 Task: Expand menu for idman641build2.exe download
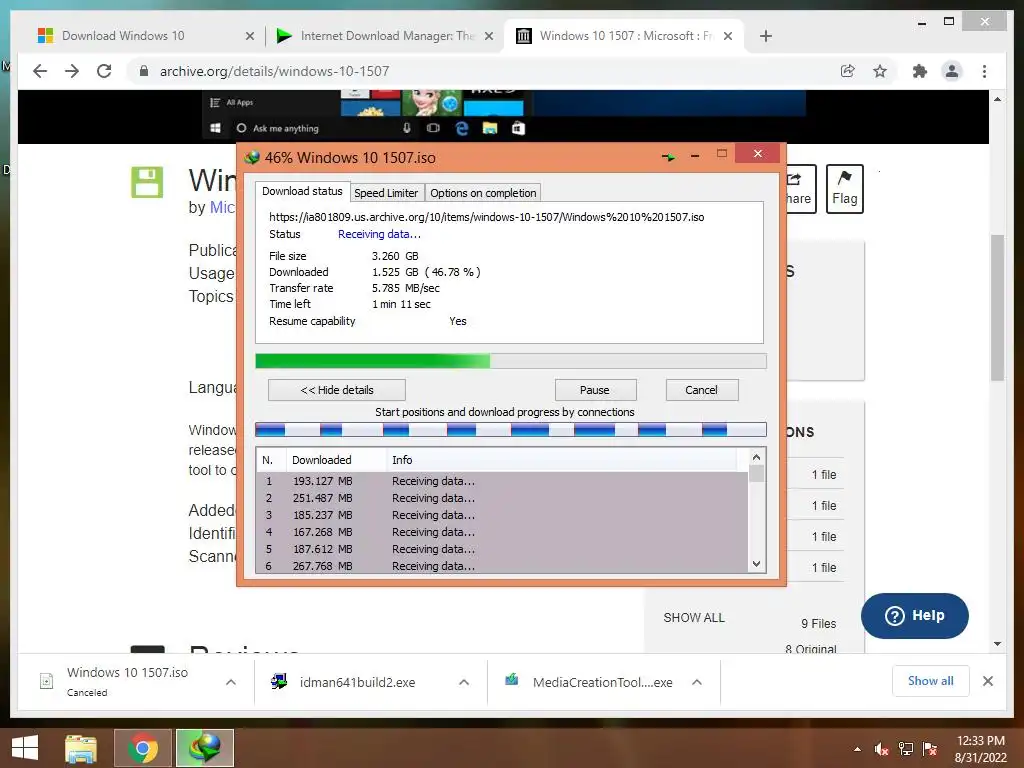click(x=464, y=682)
